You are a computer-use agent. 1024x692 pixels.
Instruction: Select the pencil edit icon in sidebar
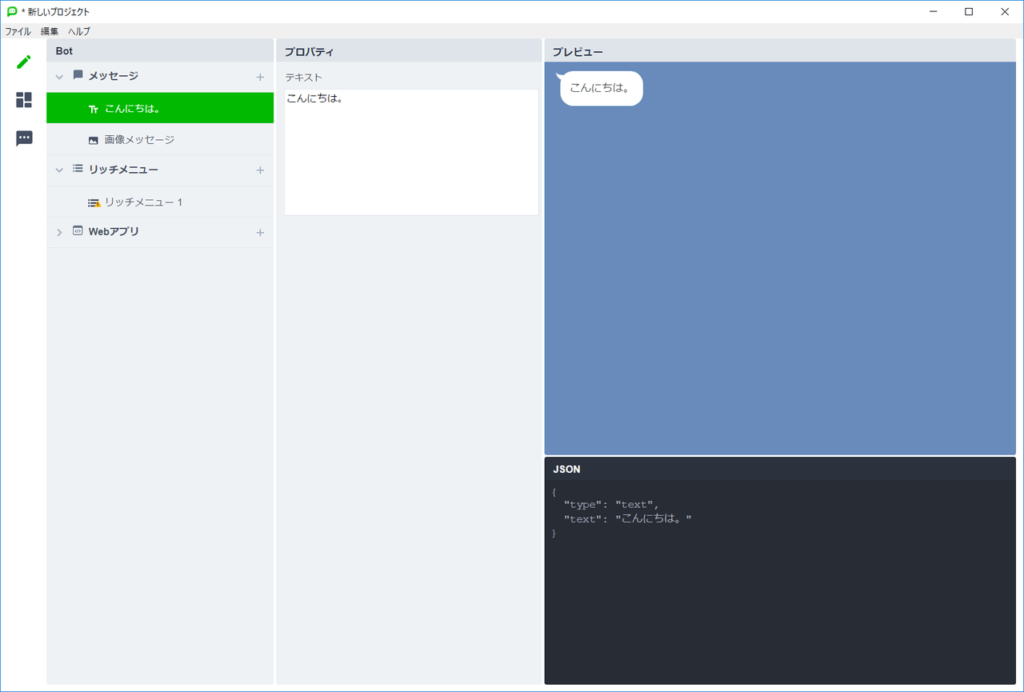pos(24,62)
